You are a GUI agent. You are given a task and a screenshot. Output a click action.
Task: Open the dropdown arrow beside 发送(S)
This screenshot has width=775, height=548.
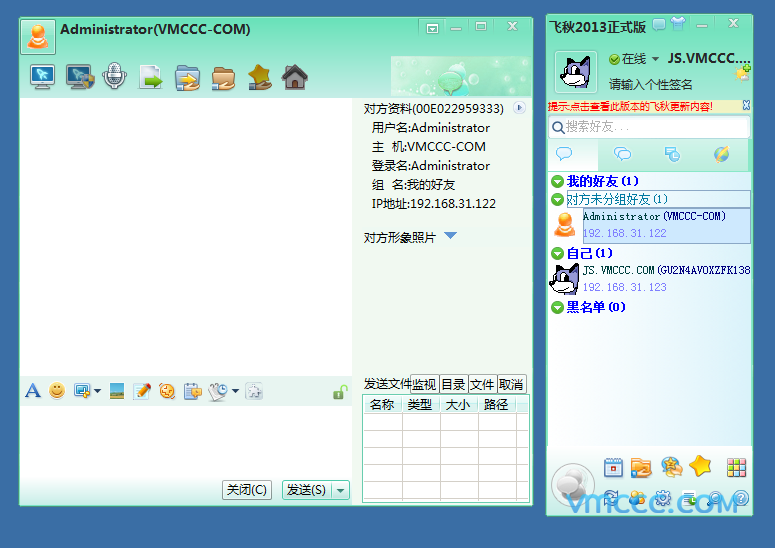pyautogui.click(x=341, y=490)
